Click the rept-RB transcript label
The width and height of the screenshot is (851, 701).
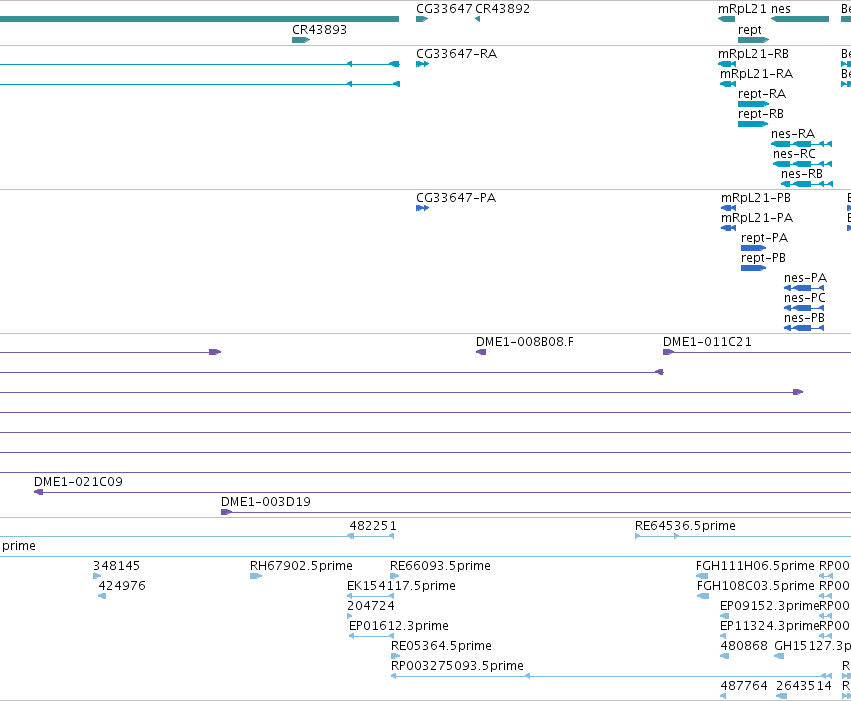[761, 114]
